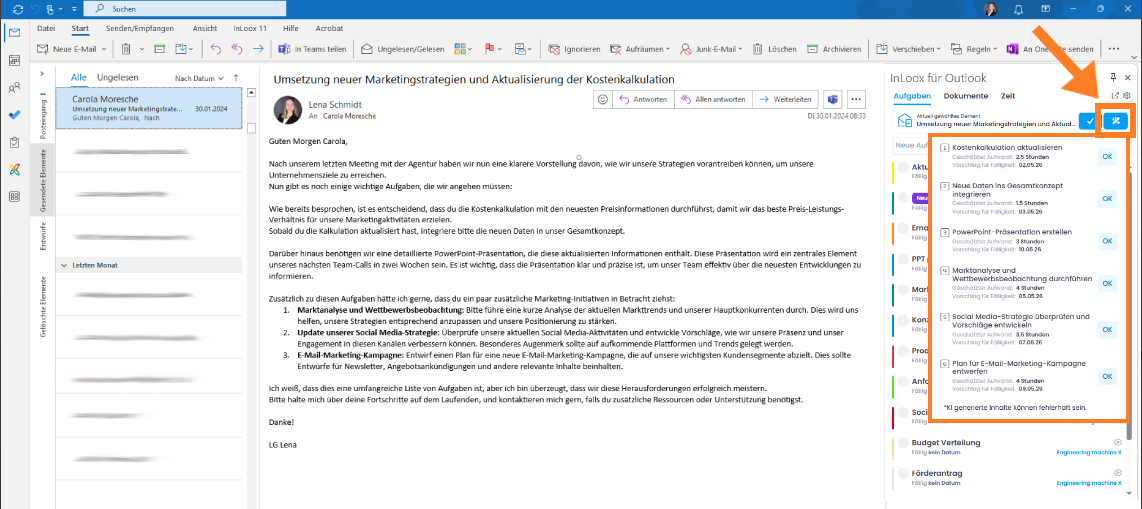Open the Datei menu
The image size is (1142, 509).
tap(46, 28)
